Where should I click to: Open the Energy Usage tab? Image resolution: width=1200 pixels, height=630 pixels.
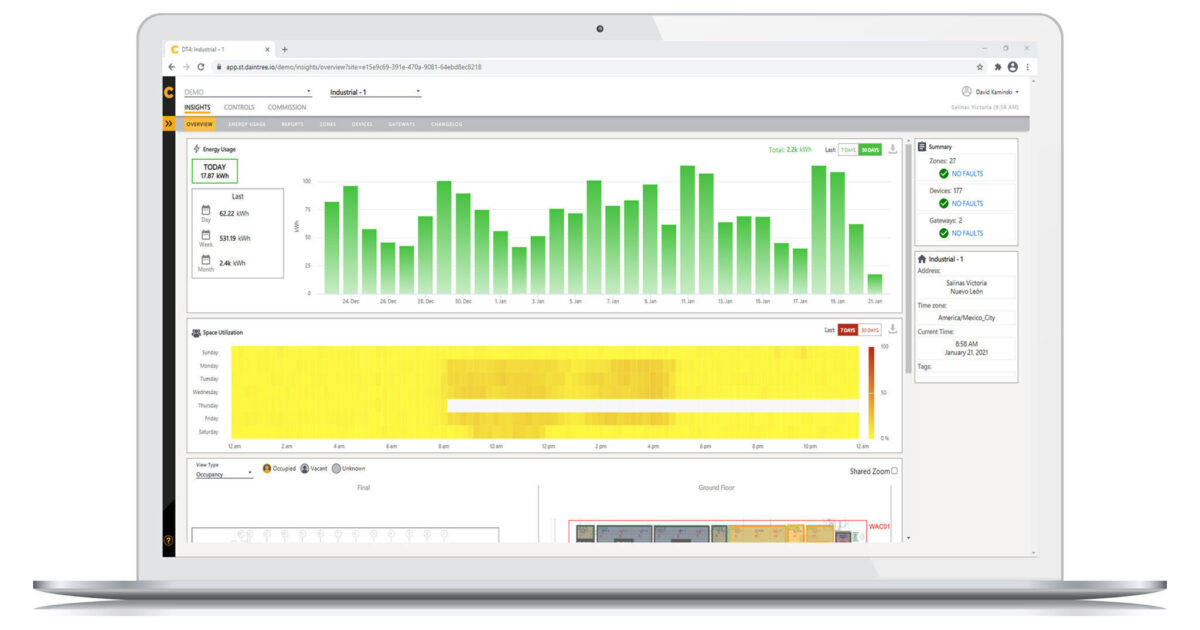(245, 124)
